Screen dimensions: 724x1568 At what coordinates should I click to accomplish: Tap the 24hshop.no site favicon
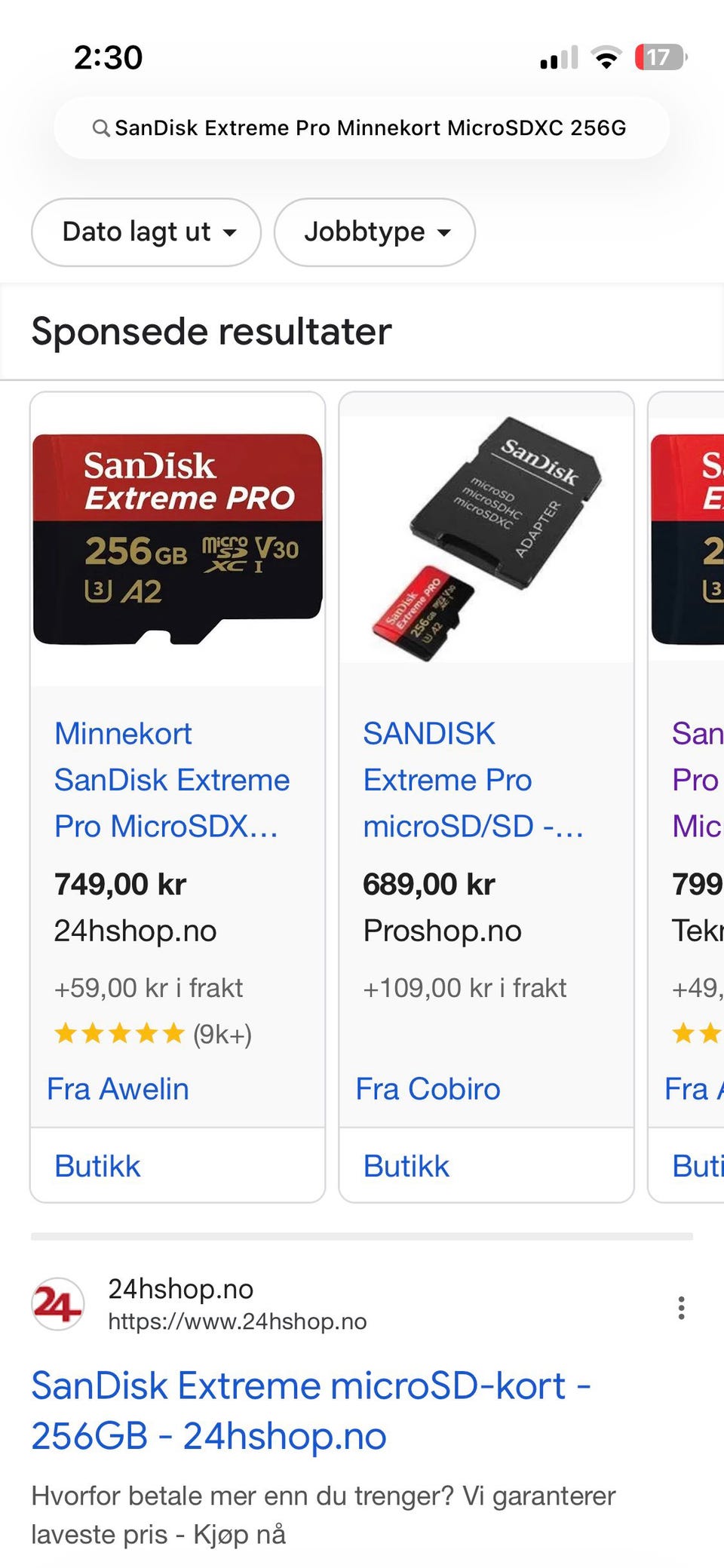tap(57, 1304)
